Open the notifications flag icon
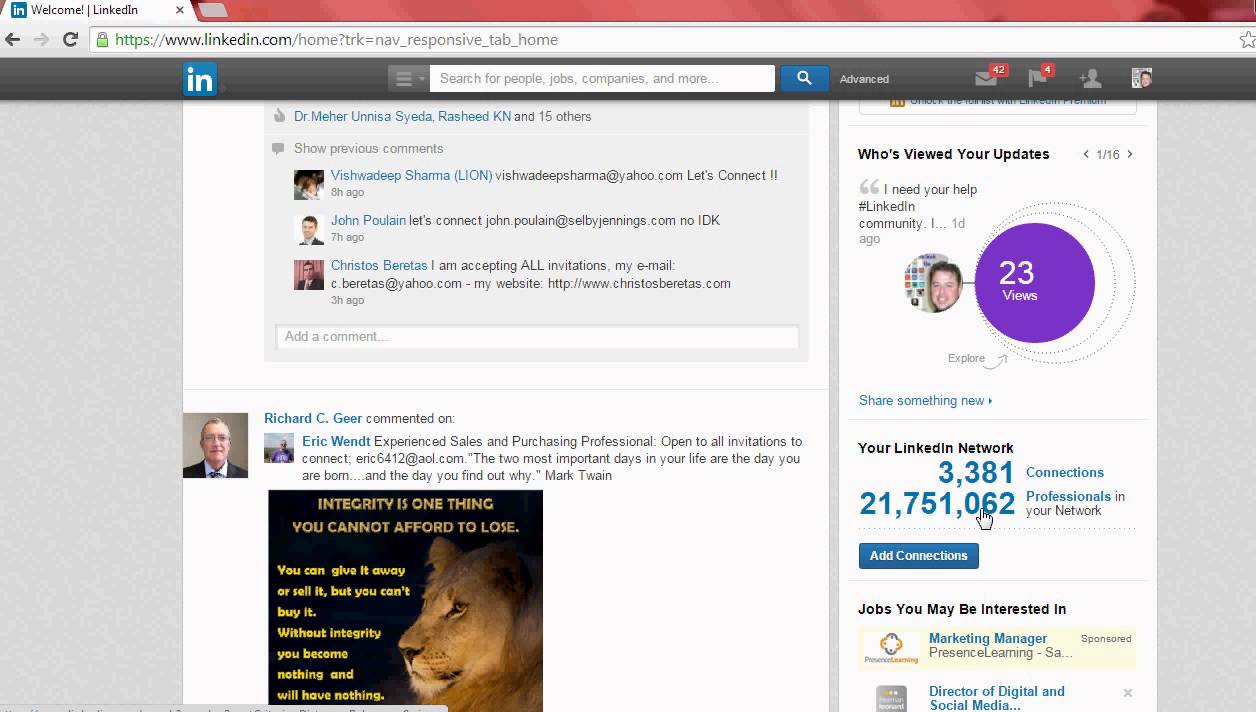 1038,78
